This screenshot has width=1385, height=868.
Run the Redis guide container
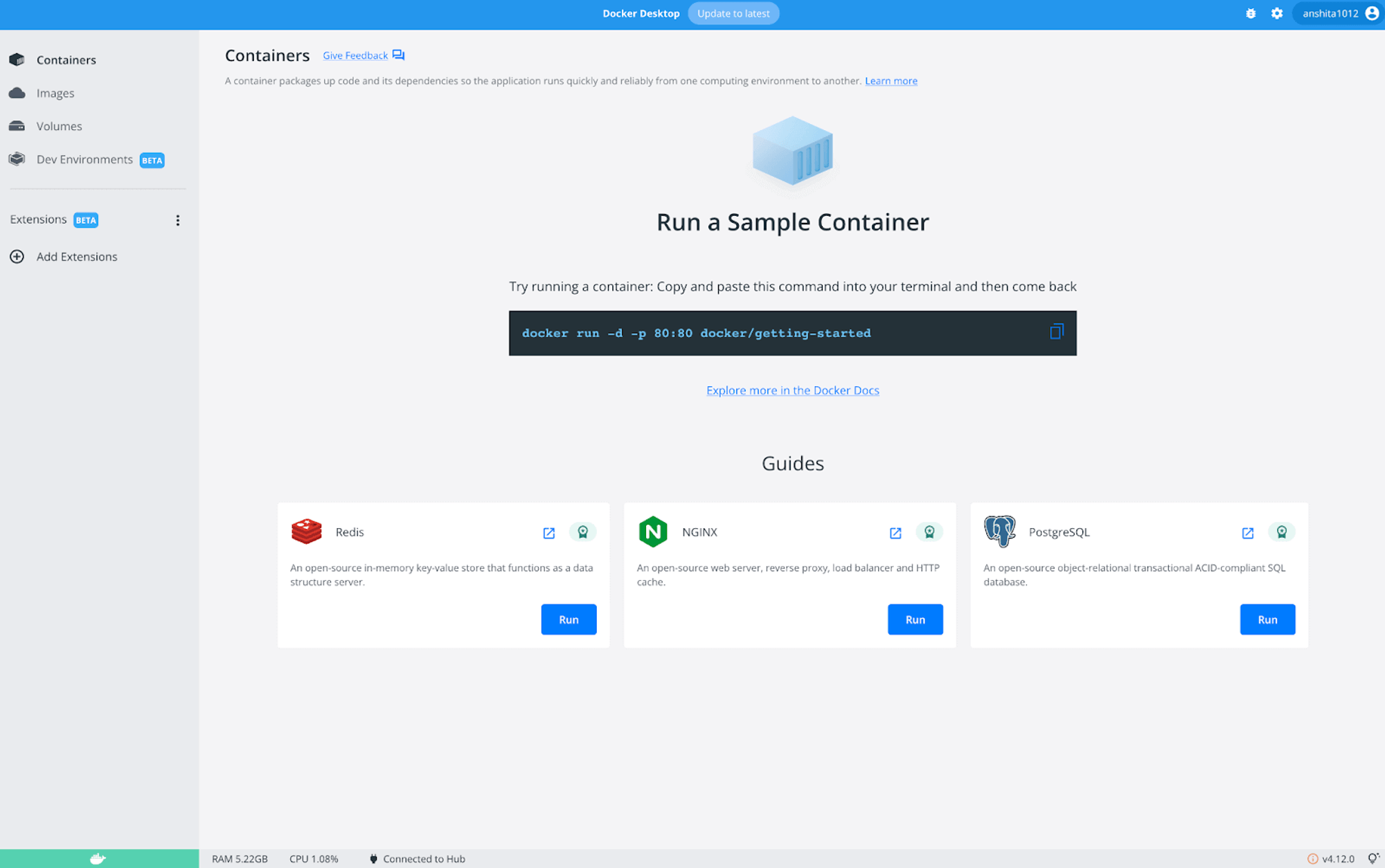(568, 620)
